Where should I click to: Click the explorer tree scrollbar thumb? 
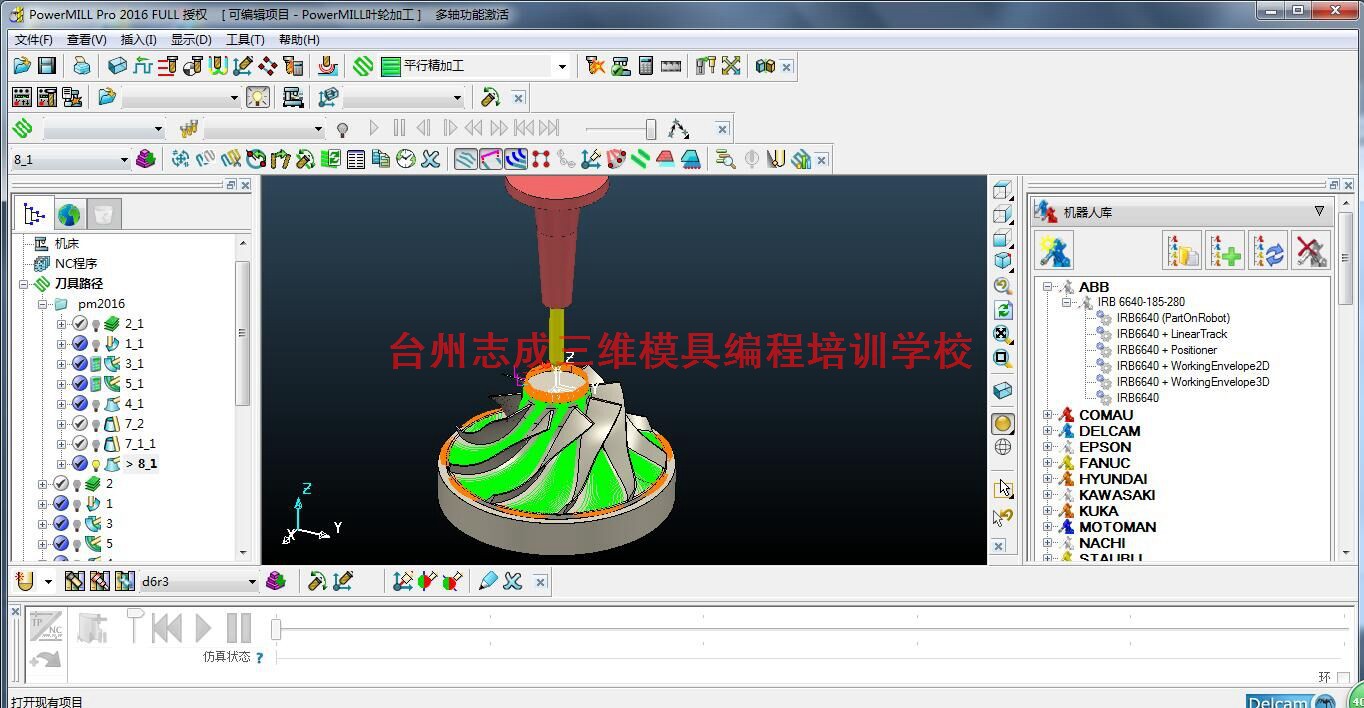point(242,332)
